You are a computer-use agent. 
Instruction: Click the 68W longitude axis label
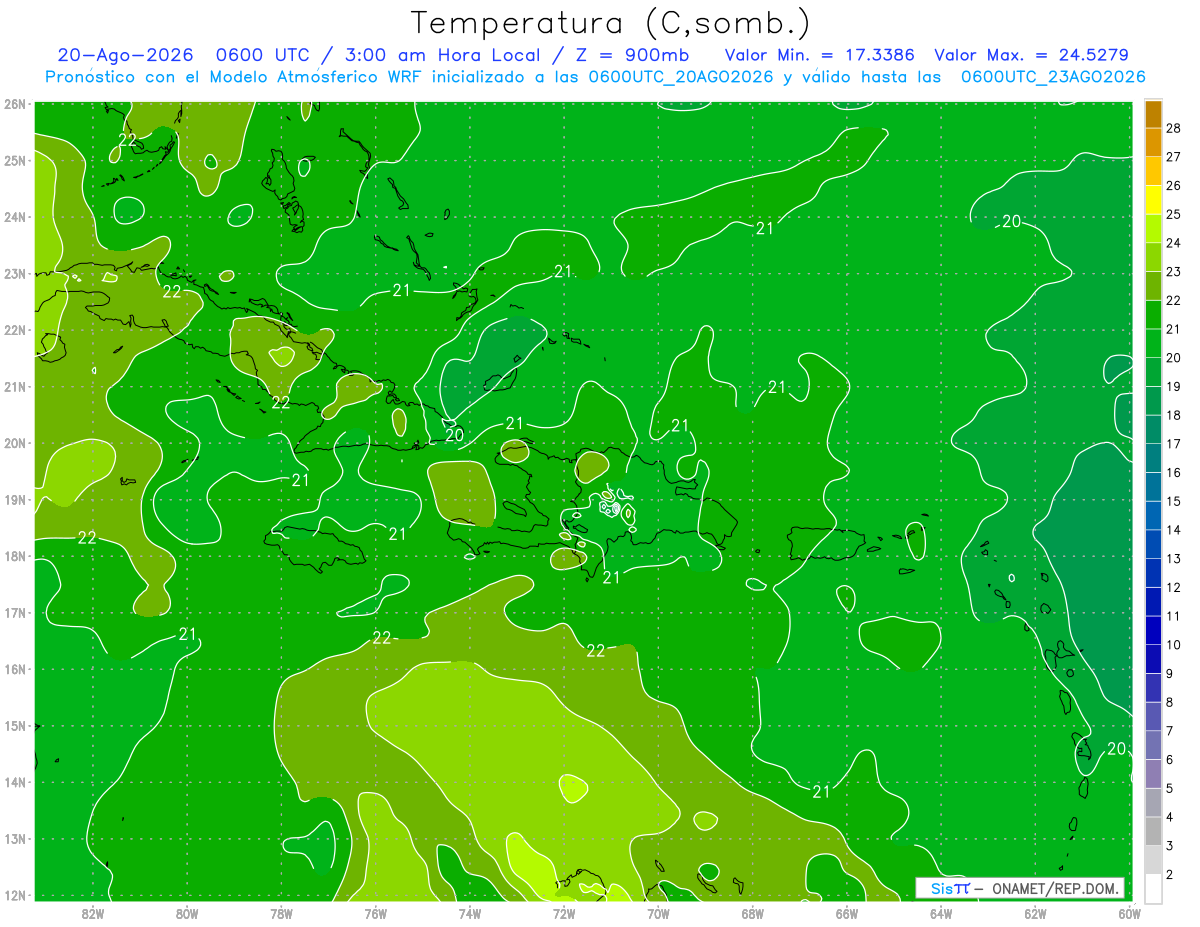click(x=753, y=913)
